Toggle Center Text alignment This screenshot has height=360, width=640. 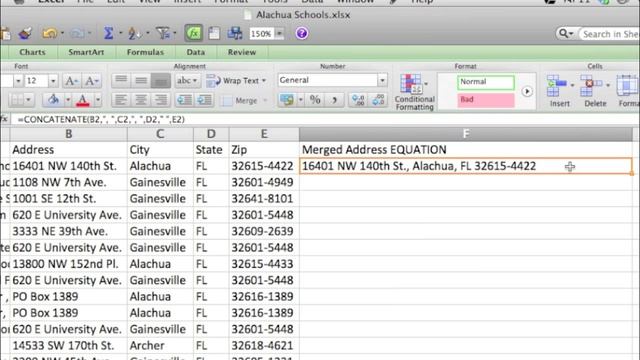point(141,100)
